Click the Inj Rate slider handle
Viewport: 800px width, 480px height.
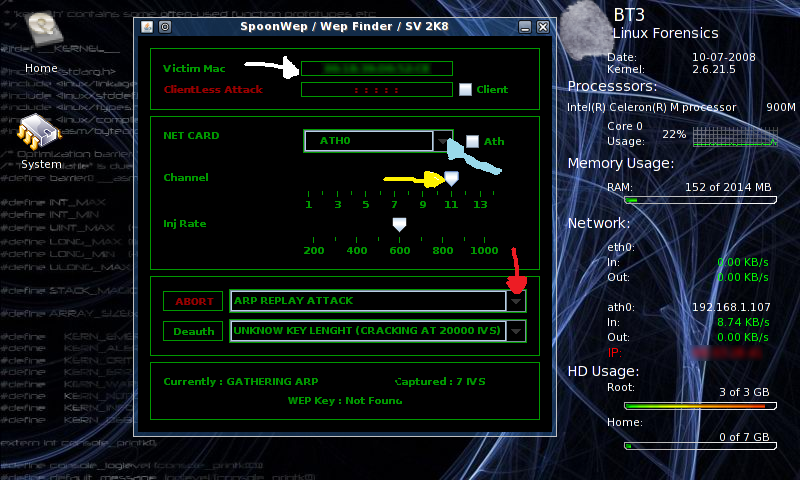coord(399,224)
